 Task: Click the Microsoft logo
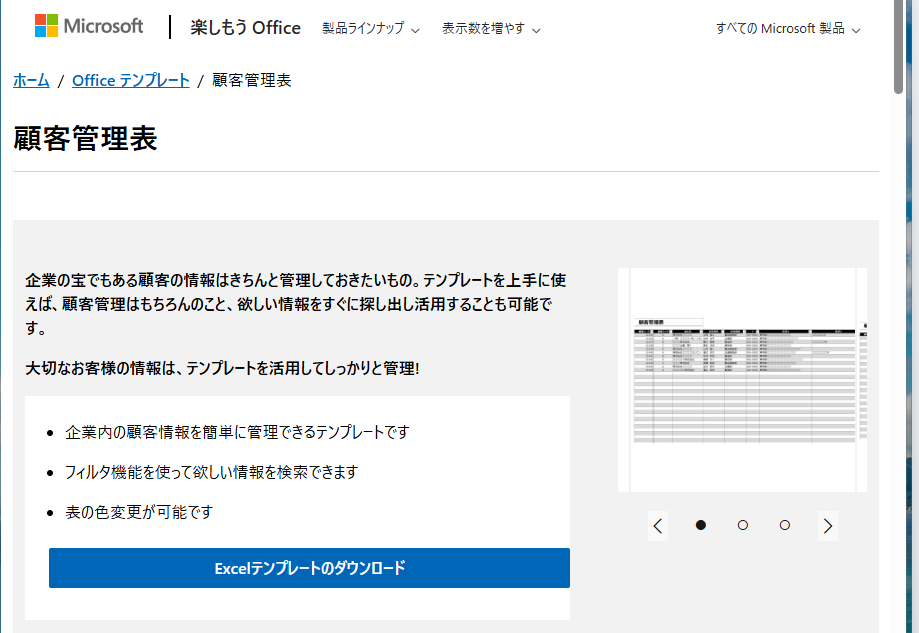click(89, 26)
